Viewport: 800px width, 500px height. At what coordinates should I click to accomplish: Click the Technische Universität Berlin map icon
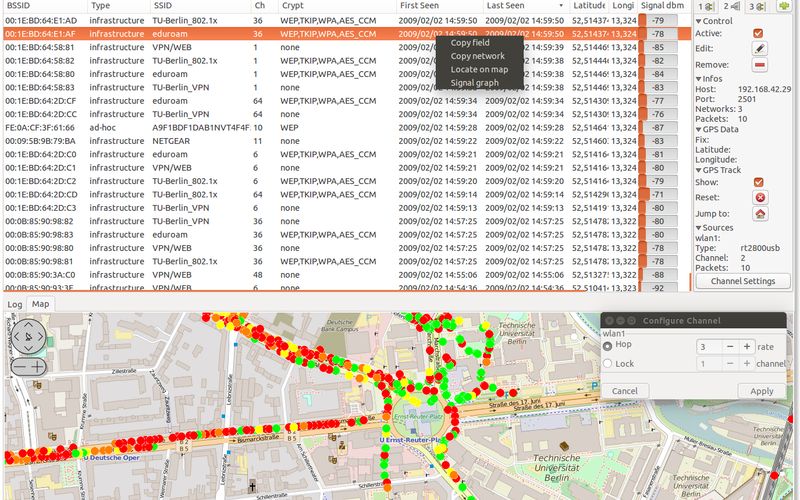[564, 446]
